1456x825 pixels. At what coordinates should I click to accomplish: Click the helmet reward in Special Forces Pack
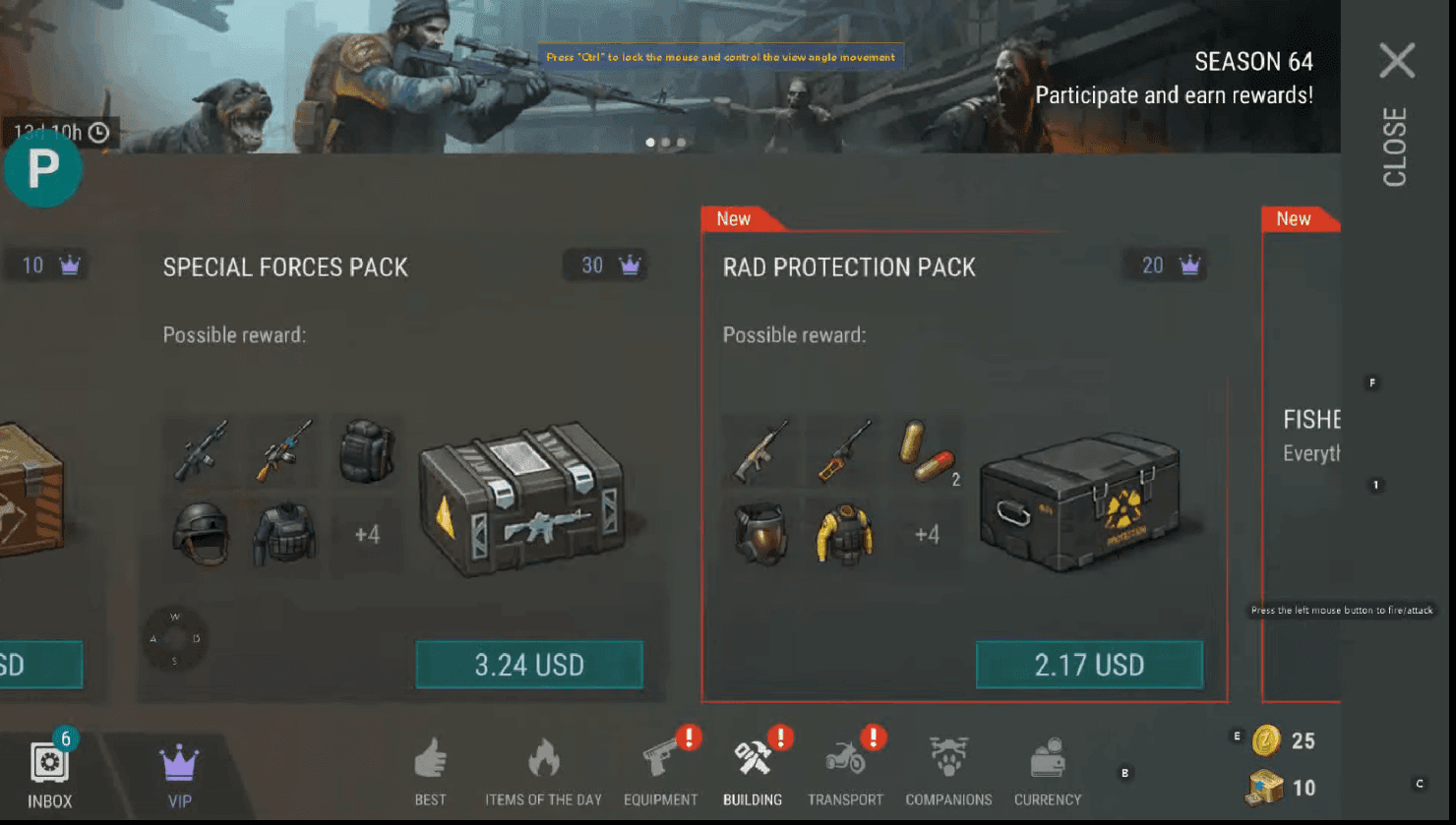click(201, 535)
